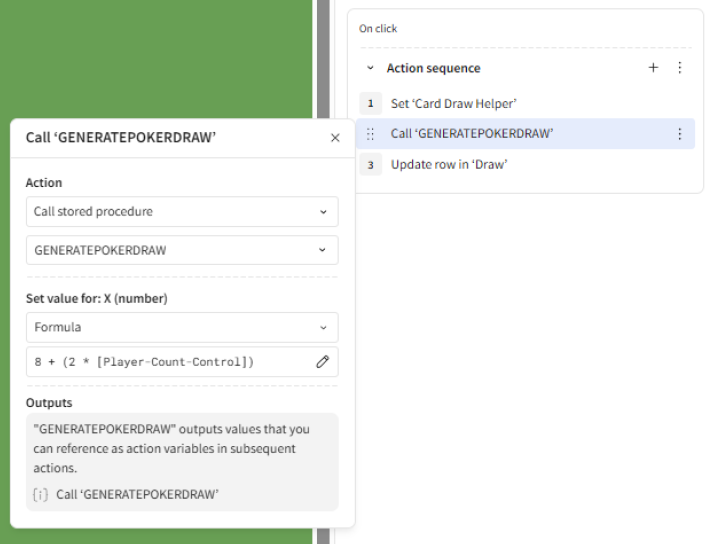This screenshot has width=708, height=544.
Task: Collapse the Action sequence section
Action: (370, 69)
